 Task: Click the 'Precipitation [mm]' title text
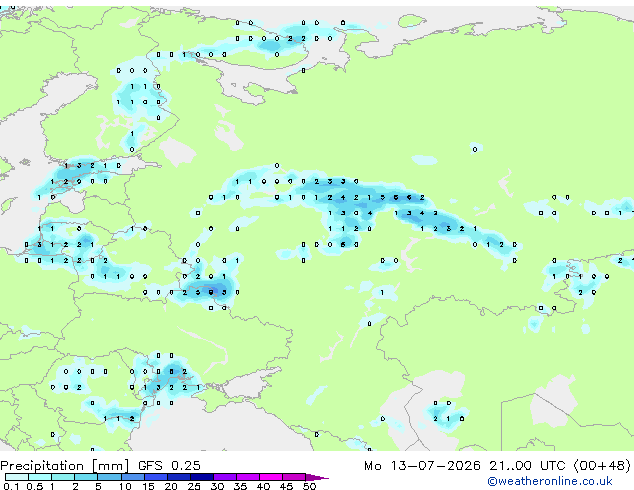point(64,466)
